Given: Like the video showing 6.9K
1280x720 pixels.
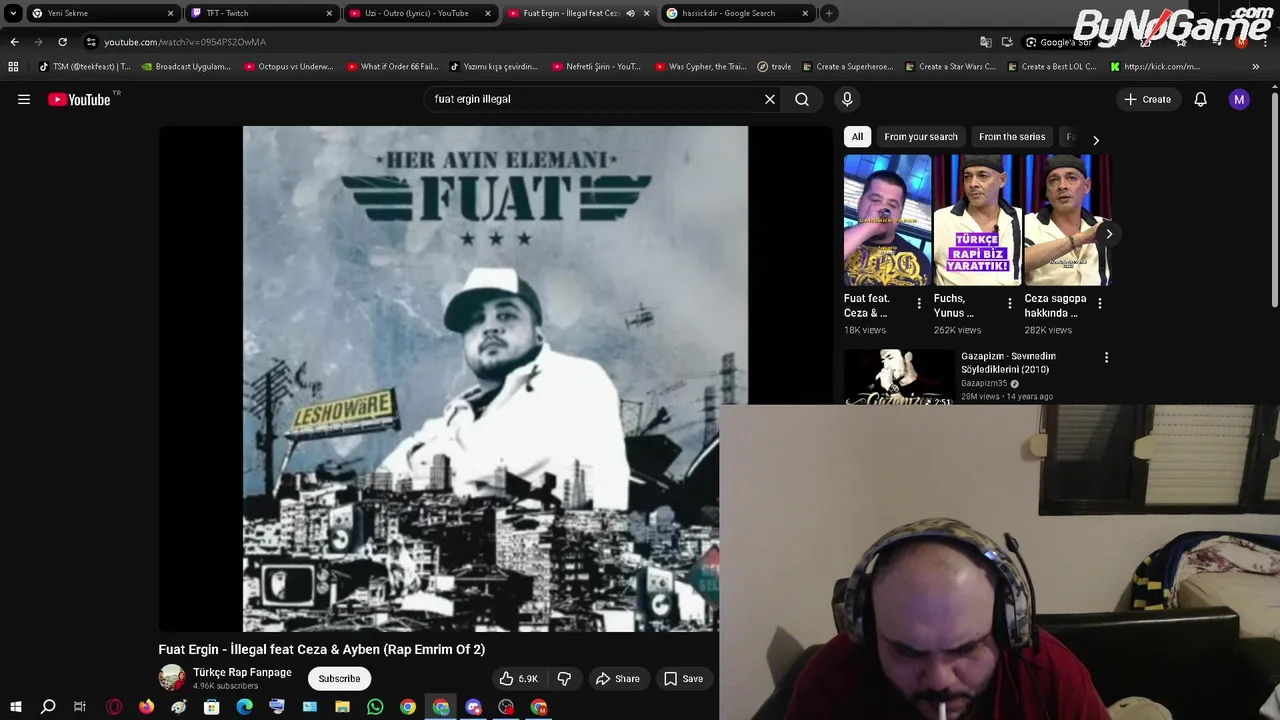Looking at the screenshot, I should 519,679.
